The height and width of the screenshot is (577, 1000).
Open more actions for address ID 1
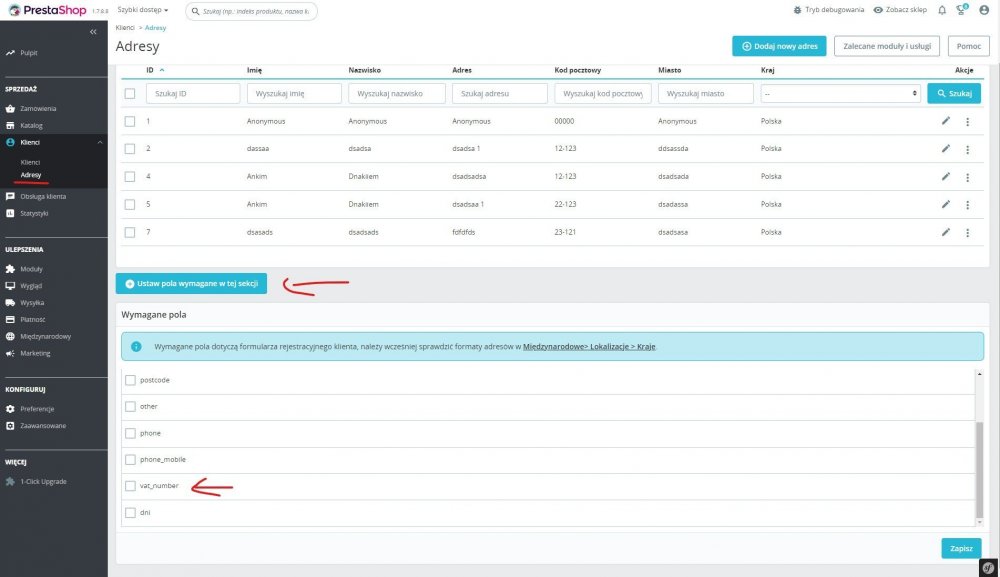tap(967, 122)
